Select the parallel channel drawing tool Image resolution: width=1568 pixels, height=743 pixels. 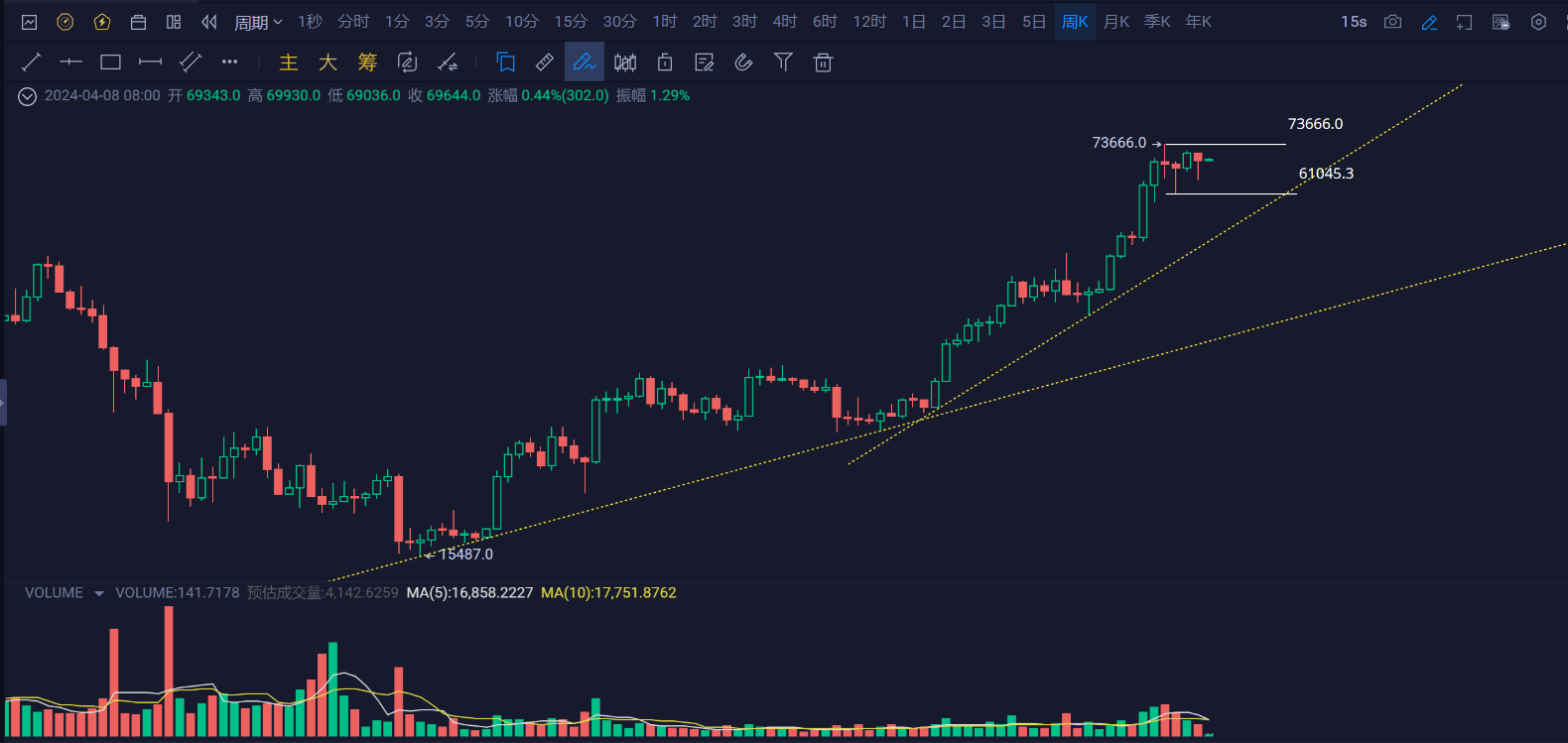click(x=190, y=62)
